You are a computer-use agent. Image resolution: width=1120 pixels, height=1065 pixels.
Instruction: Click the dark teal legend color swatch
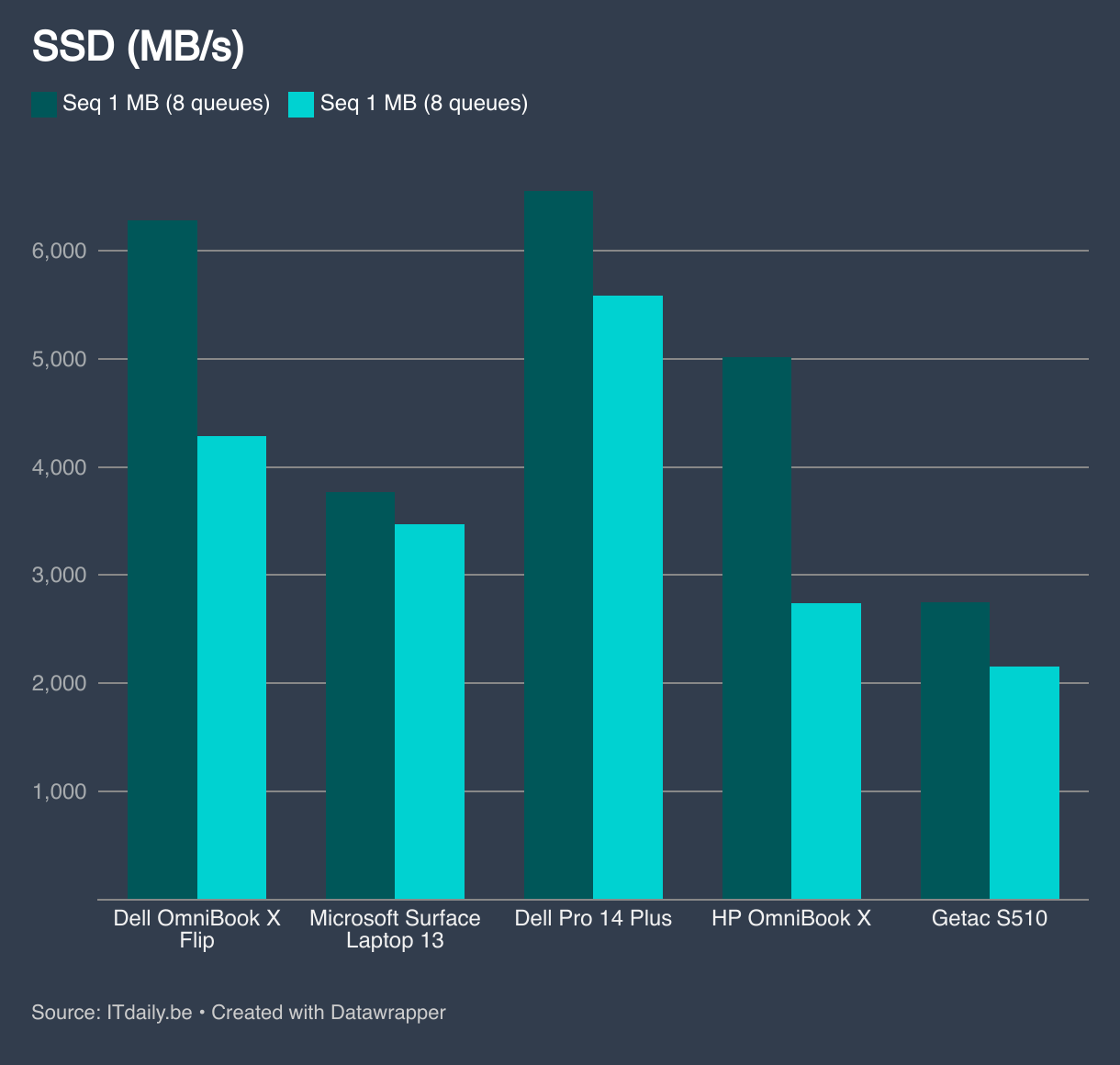(44, 104)
